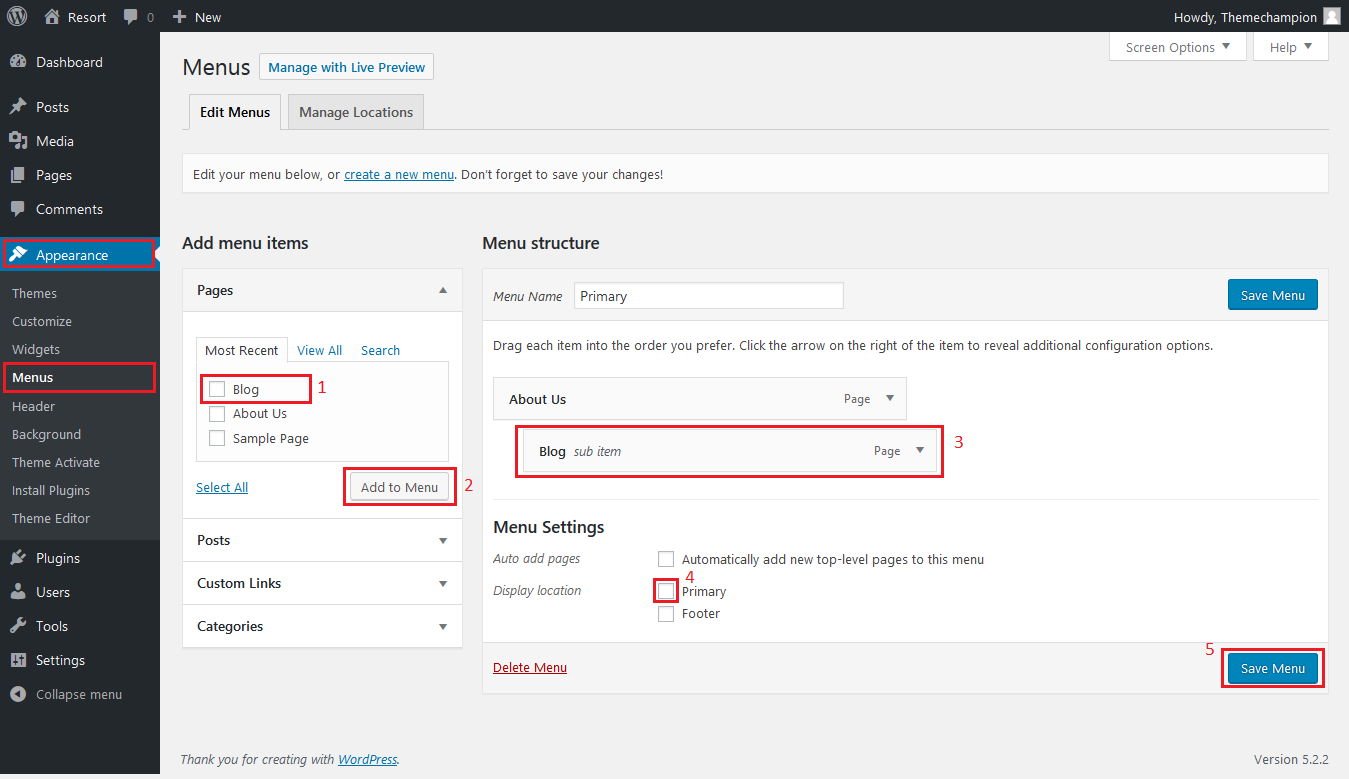Tick the Footer display location checkbox
Image resolution: width=1349 pixels, height=779 pixels.
[666, 614]
